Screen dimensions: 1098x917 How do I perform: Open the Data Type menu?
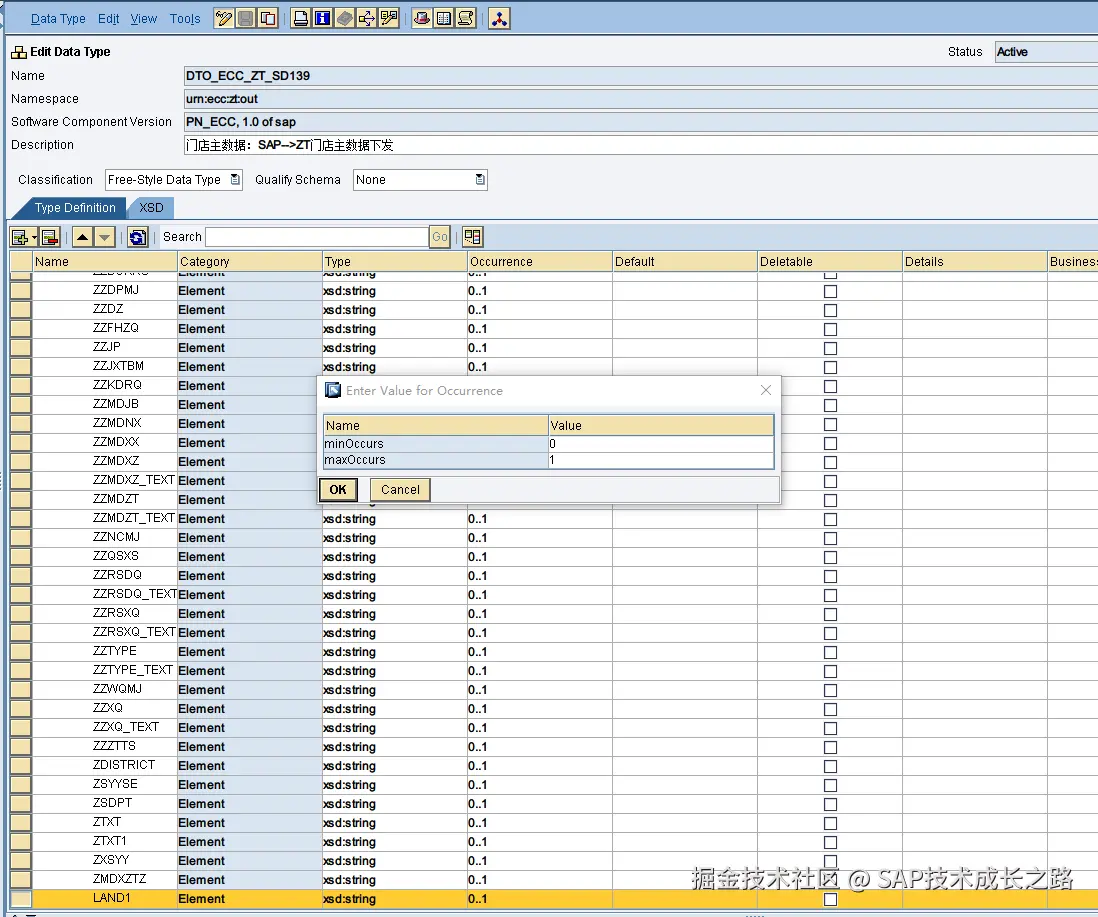coord(58,19)
